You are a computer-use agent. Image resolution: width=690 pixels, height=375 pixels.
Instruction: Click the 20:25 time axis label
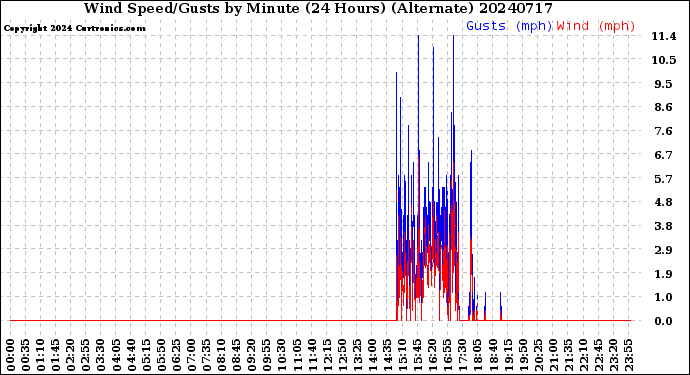(x=538, y=355)
